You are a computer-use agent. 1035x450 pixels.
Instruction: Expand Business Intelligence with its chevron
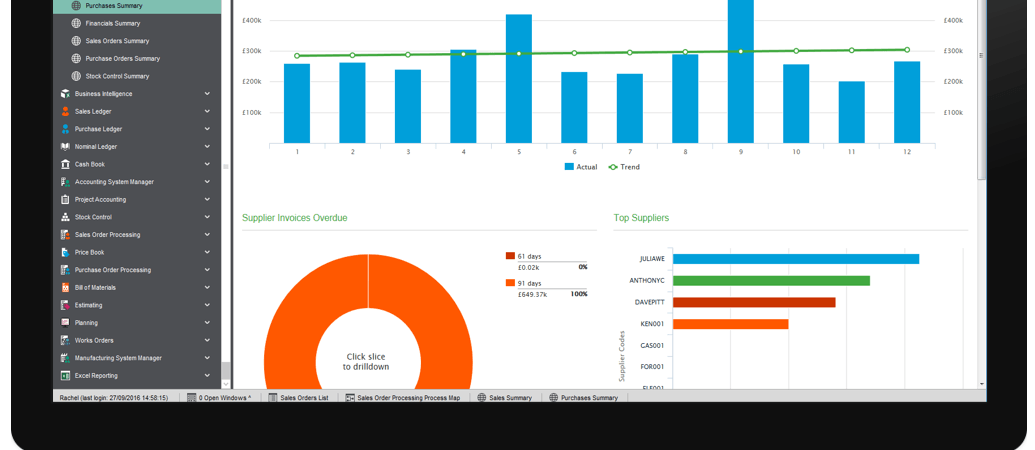[207, 94]
